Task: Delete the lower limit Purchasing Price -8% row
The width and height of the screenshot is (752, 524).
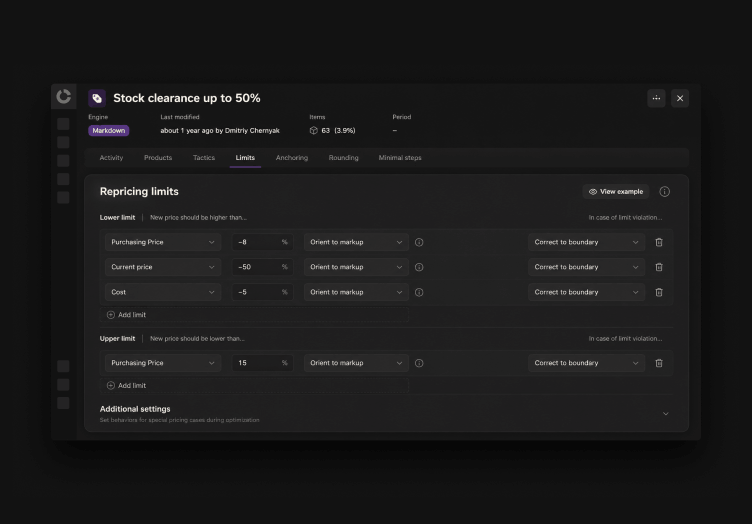Action: [x=659, y=243]
